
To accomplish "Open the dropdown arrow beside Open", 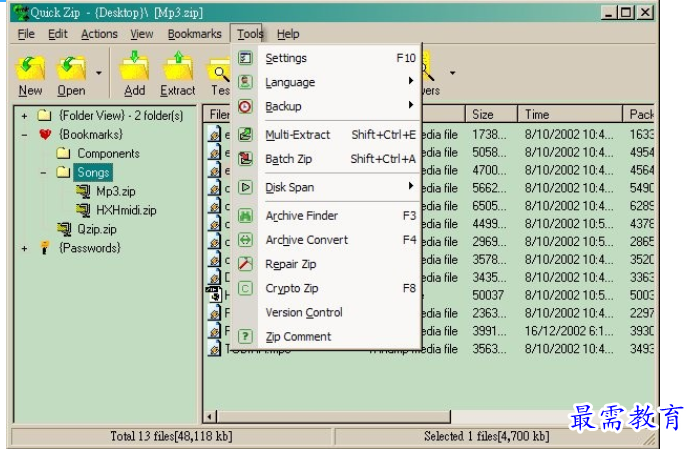I will (99, 73).
